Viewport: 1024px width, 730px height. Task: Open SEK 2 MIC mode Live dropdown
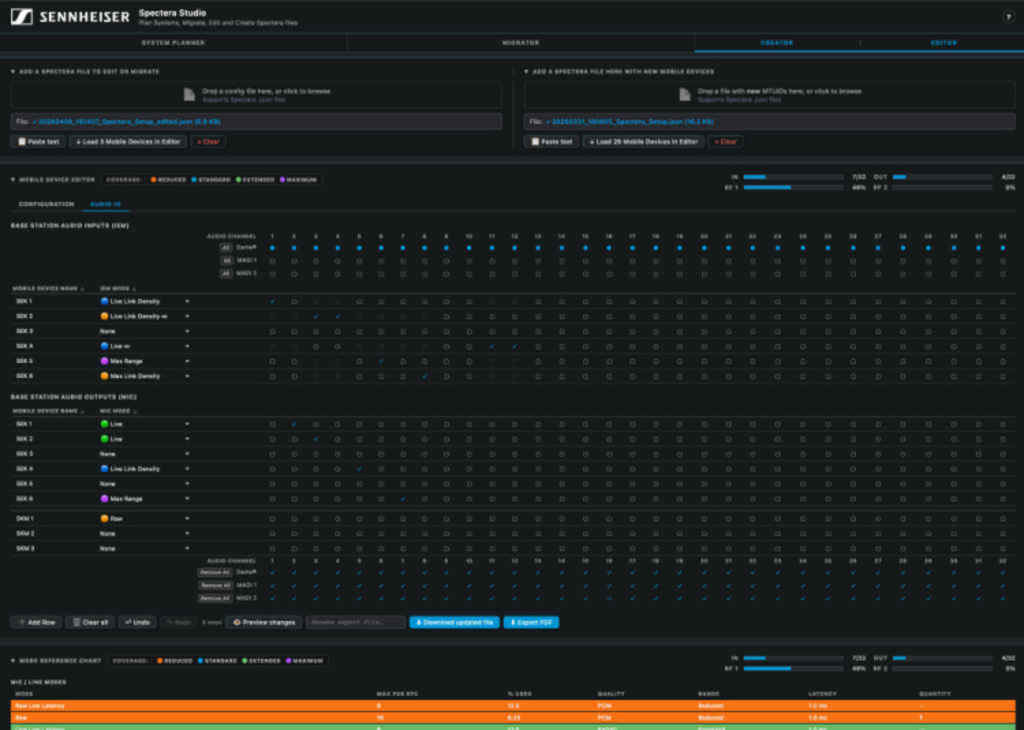click(x=145, y=439)
